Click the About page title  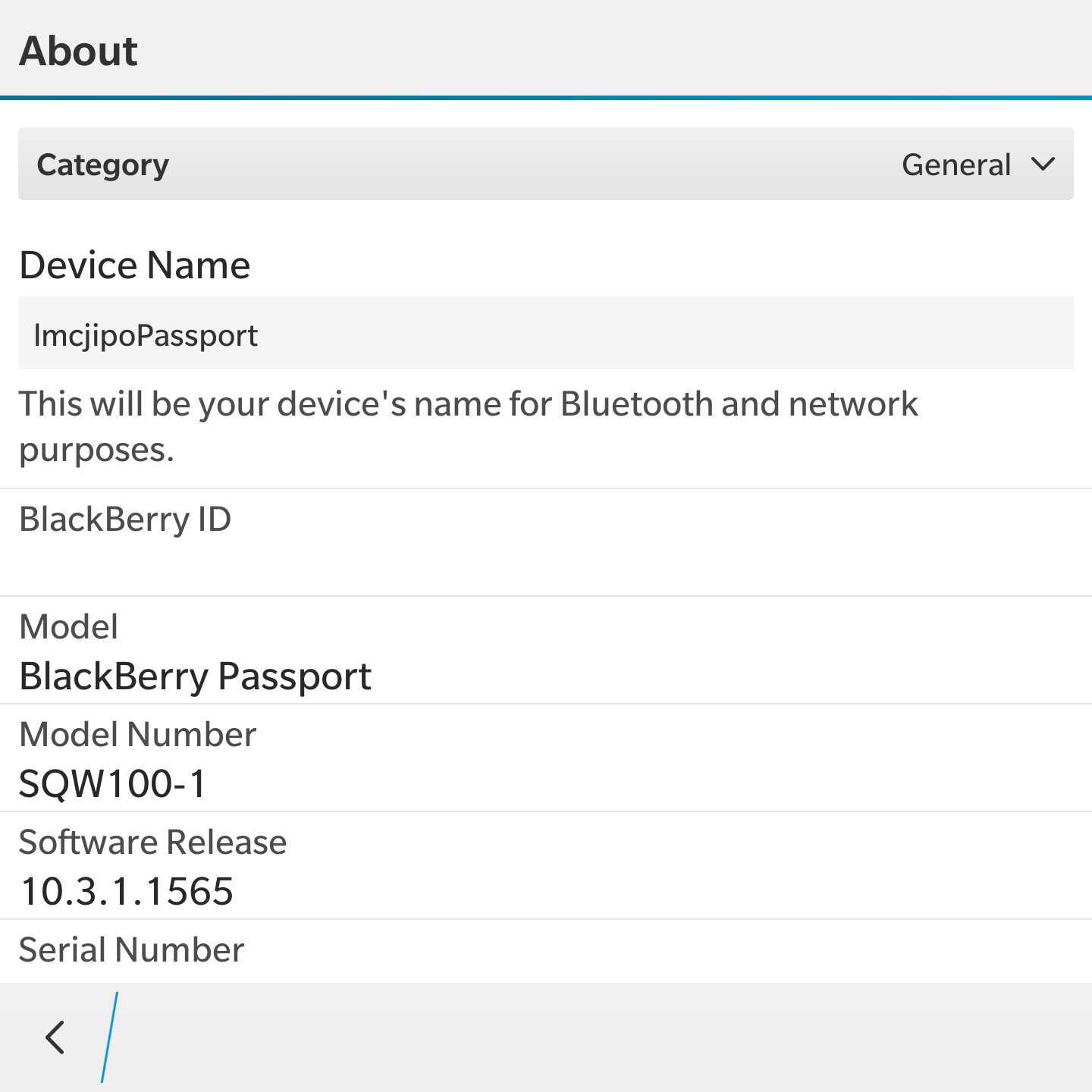pos(79,52)
